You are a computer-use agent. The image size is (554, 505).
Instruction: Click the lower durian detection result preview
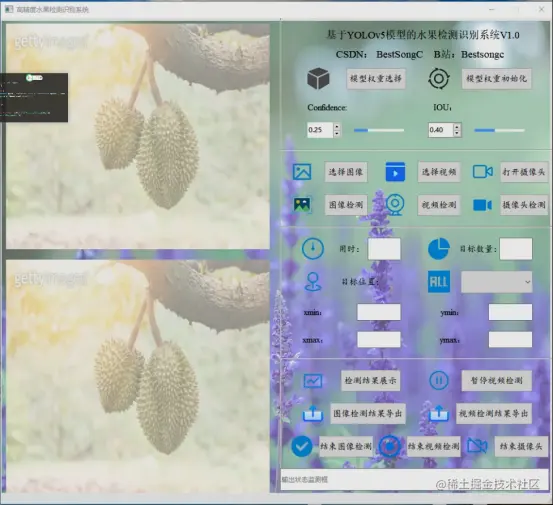click(138, 376)
